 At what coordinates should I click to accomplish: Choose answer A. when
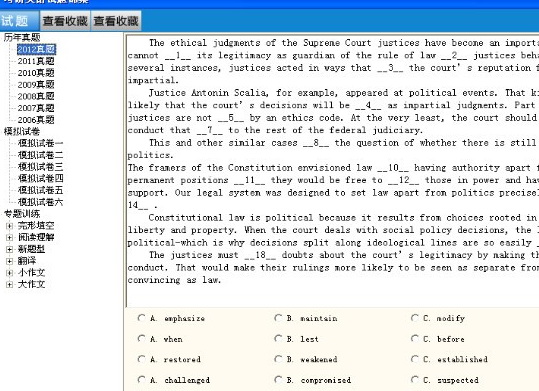(141, 338)
